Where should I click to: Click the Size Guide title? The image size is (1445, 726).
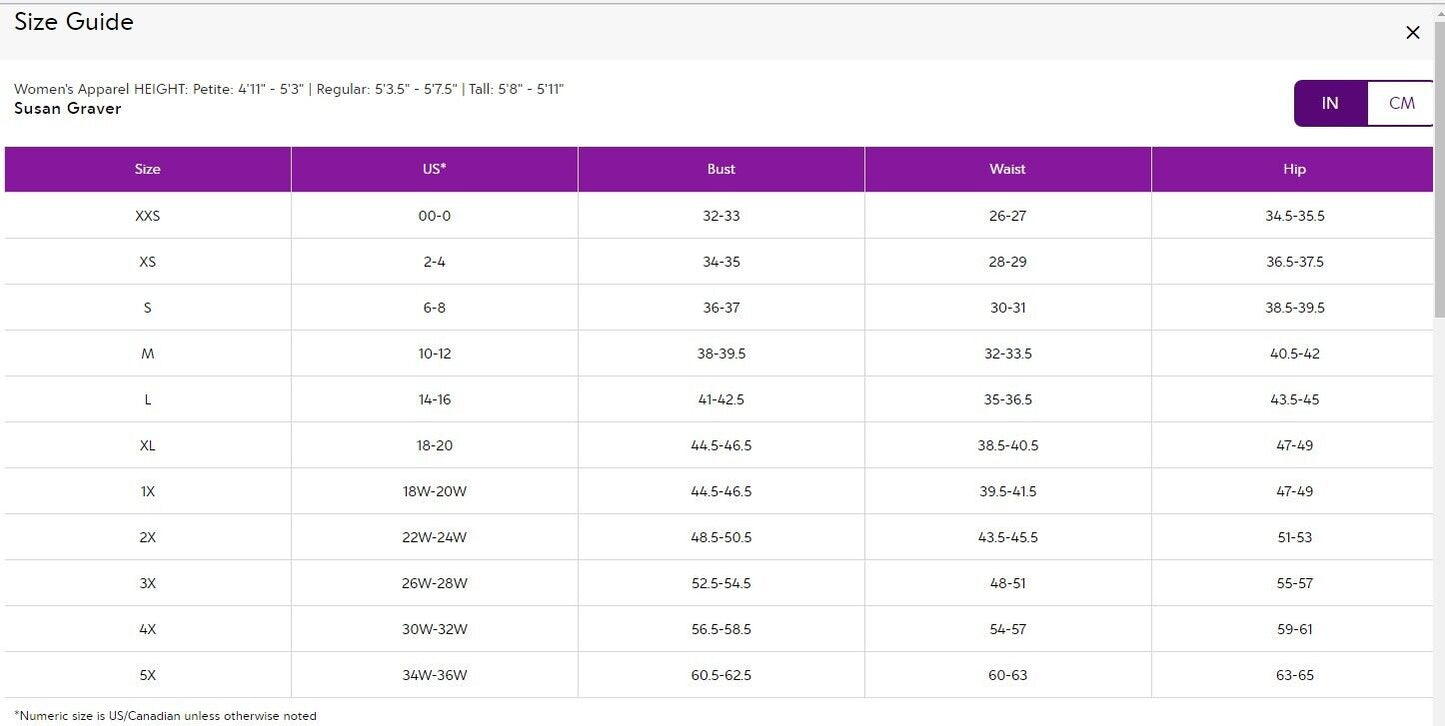(x=74, y=21)
